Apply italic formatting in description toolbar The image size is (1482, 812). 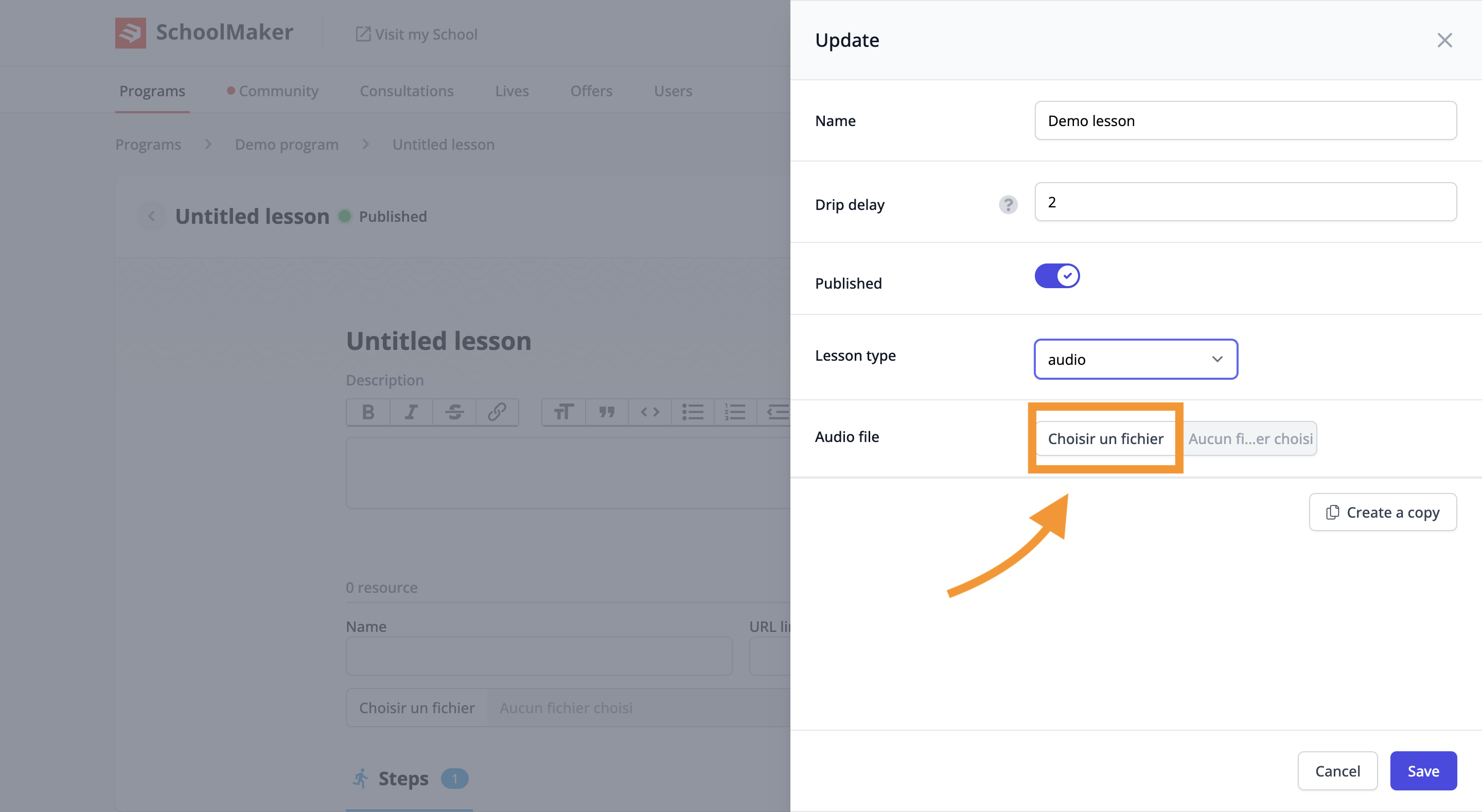click(x=411, y=412)
